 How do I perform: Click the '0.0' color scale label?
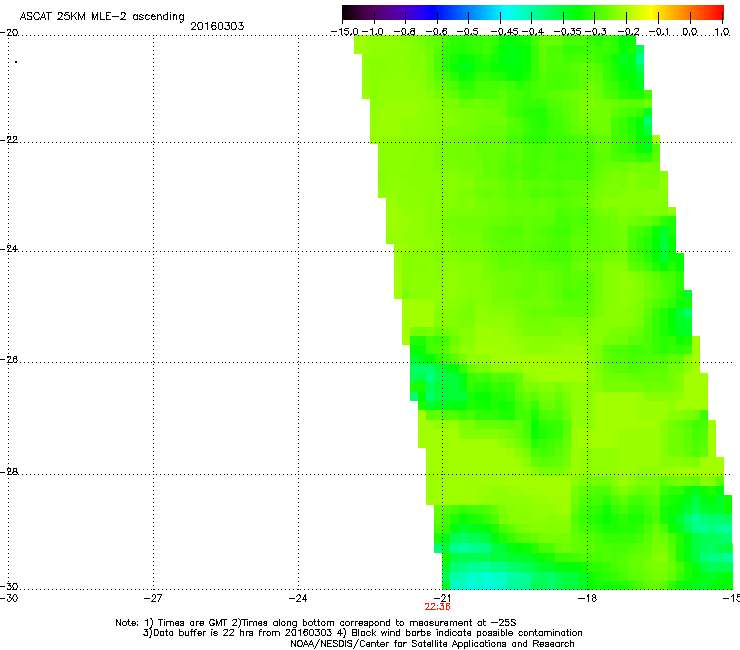(690, 32)
